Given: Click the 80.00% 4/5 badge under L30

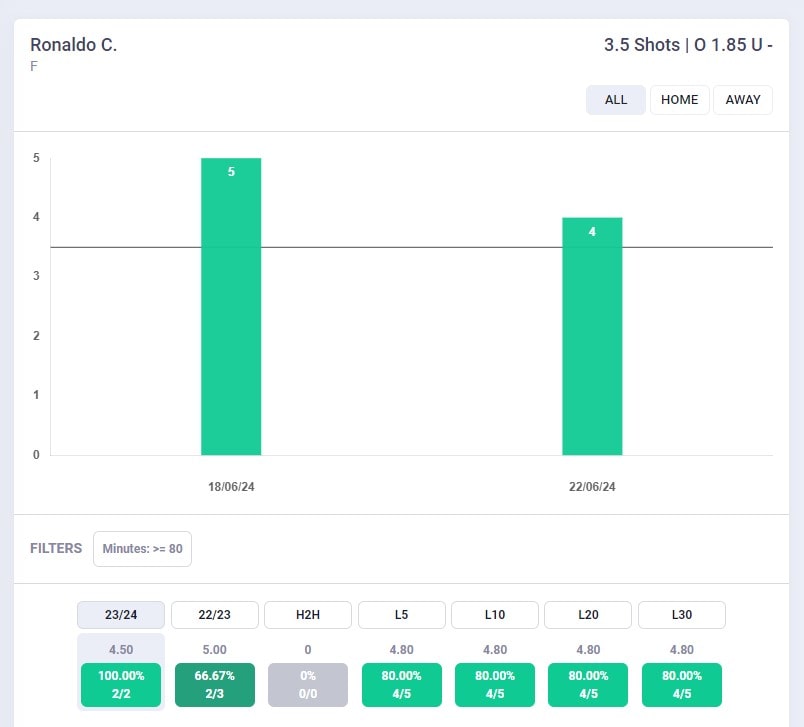Looking at the screenshot, I should (682, 685).
